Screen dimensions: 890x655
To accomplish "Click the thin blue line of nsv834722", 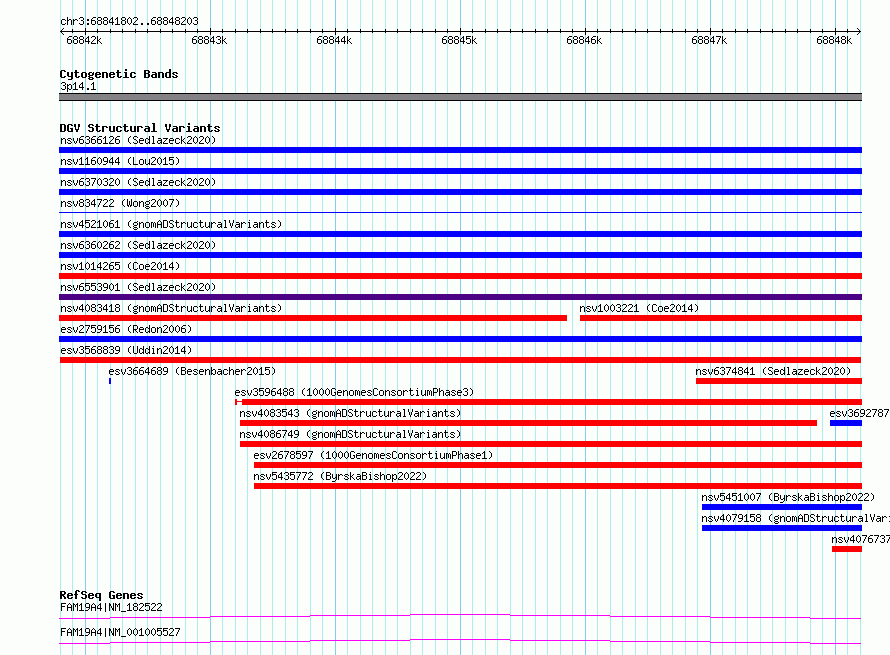I will pyautogui.click(x=460, y=212).
